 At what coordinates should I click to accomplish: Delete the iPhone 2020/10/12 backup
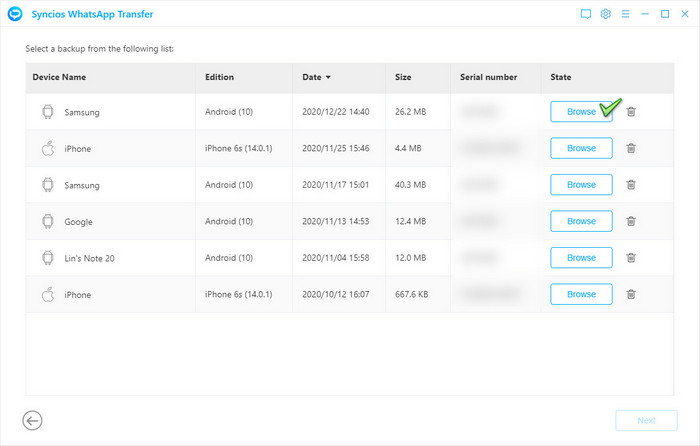tap(631, 294)
